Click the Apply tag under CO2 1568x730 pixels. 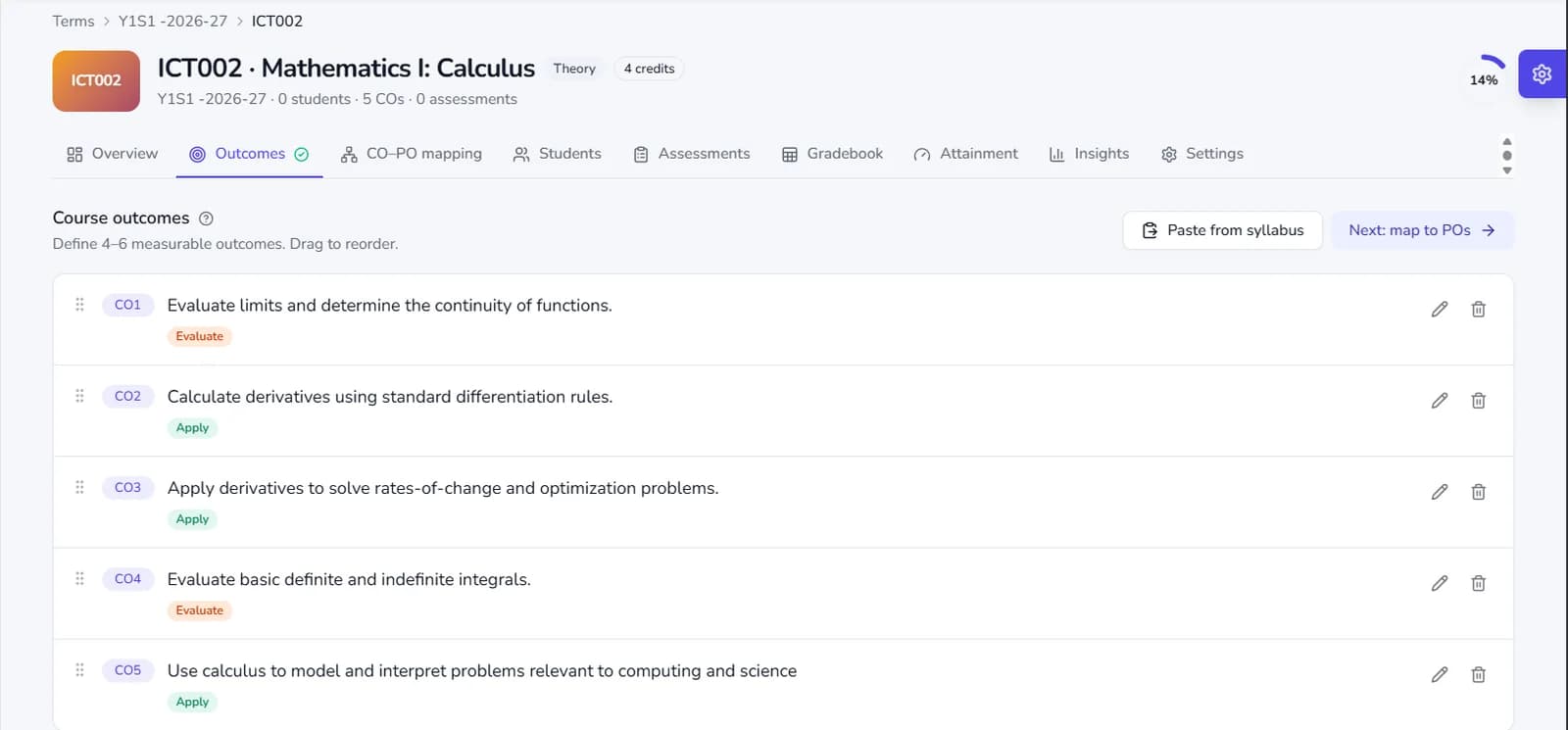coord(192,428)
